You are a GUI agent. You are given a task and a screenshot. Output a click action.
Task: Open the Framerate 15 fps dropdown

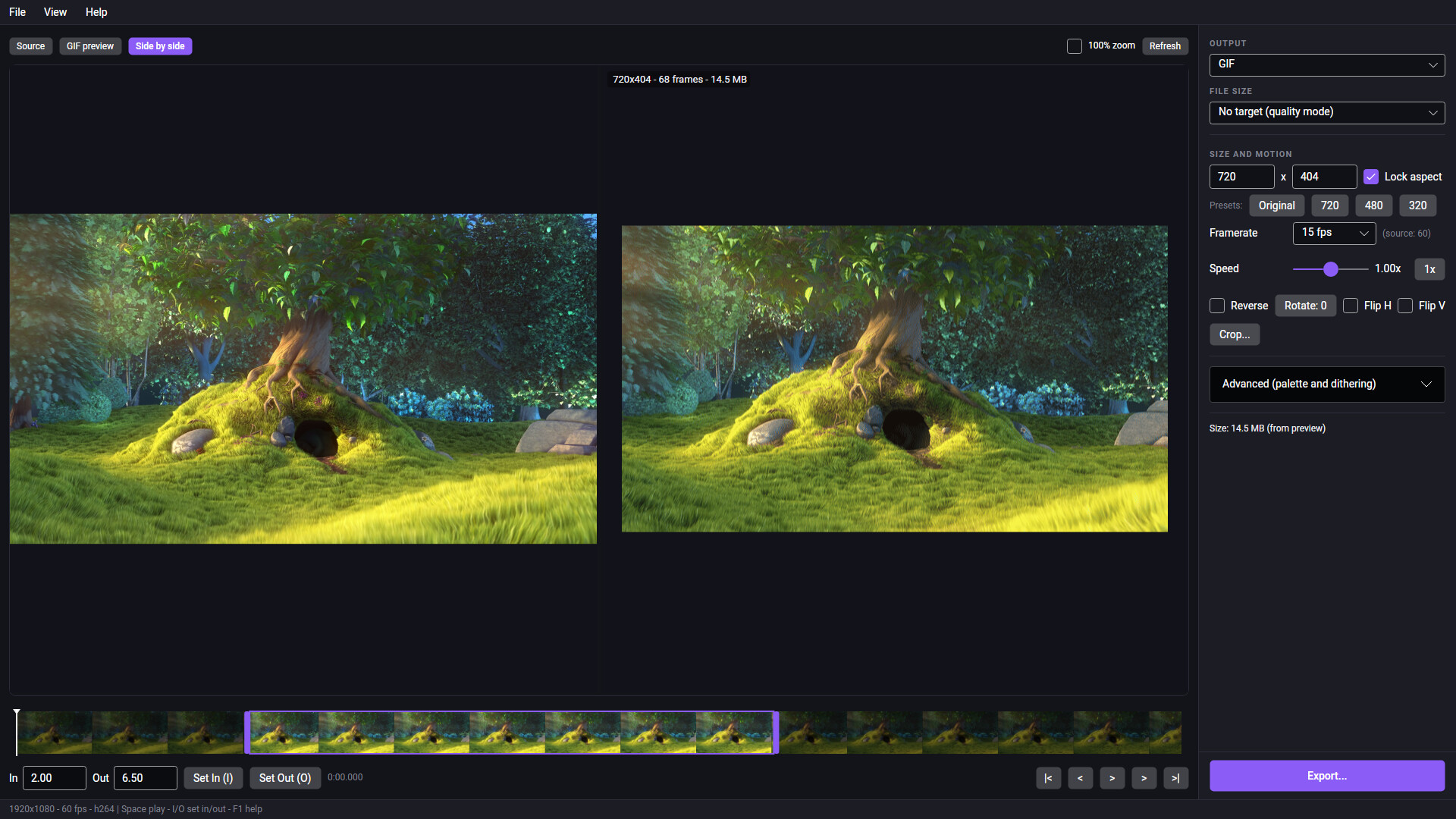pos(1334,233)
